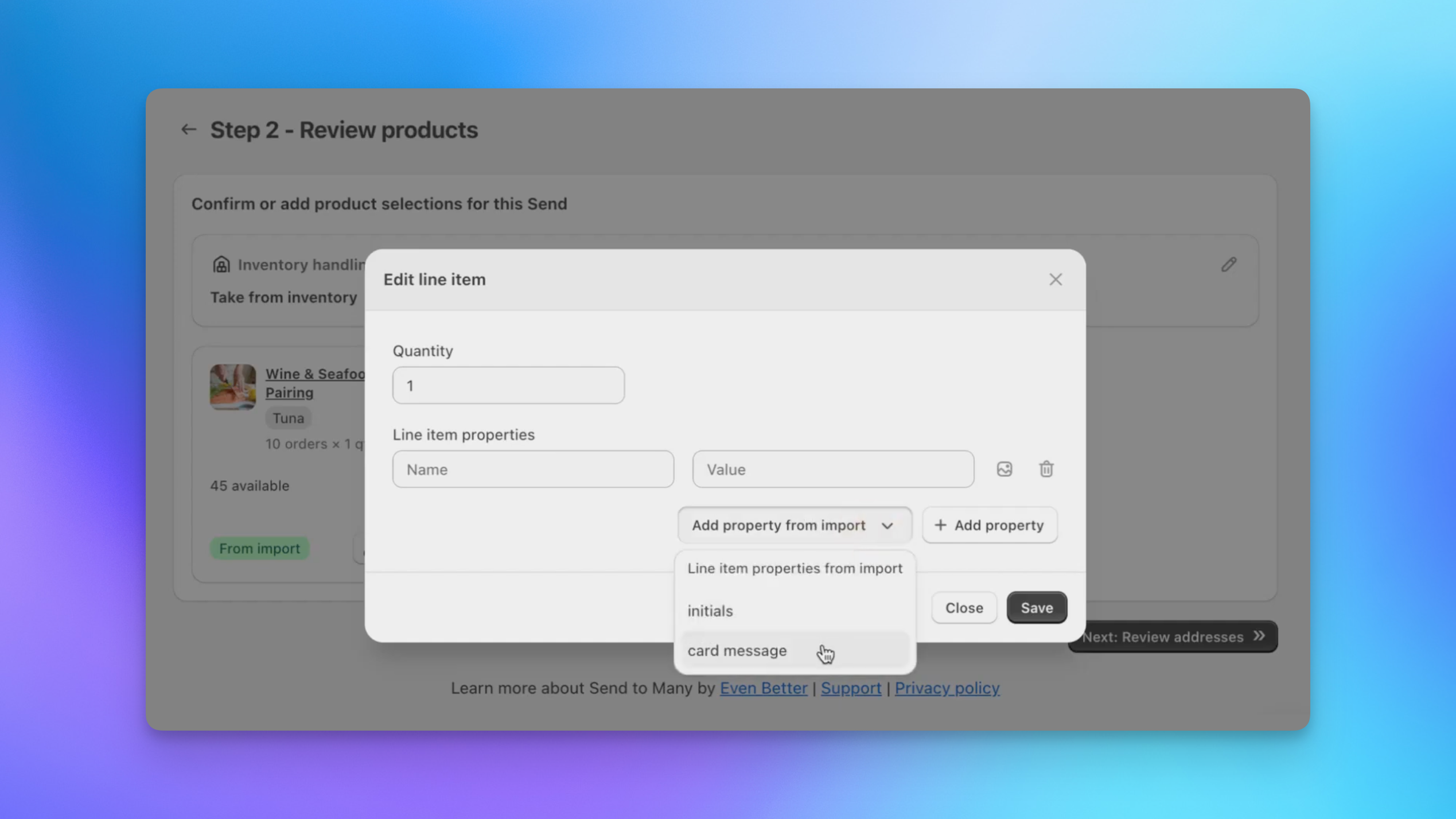Go back using the left arrow near Step 2
This screenshot has height=819, width=1456.
[189, 129]
